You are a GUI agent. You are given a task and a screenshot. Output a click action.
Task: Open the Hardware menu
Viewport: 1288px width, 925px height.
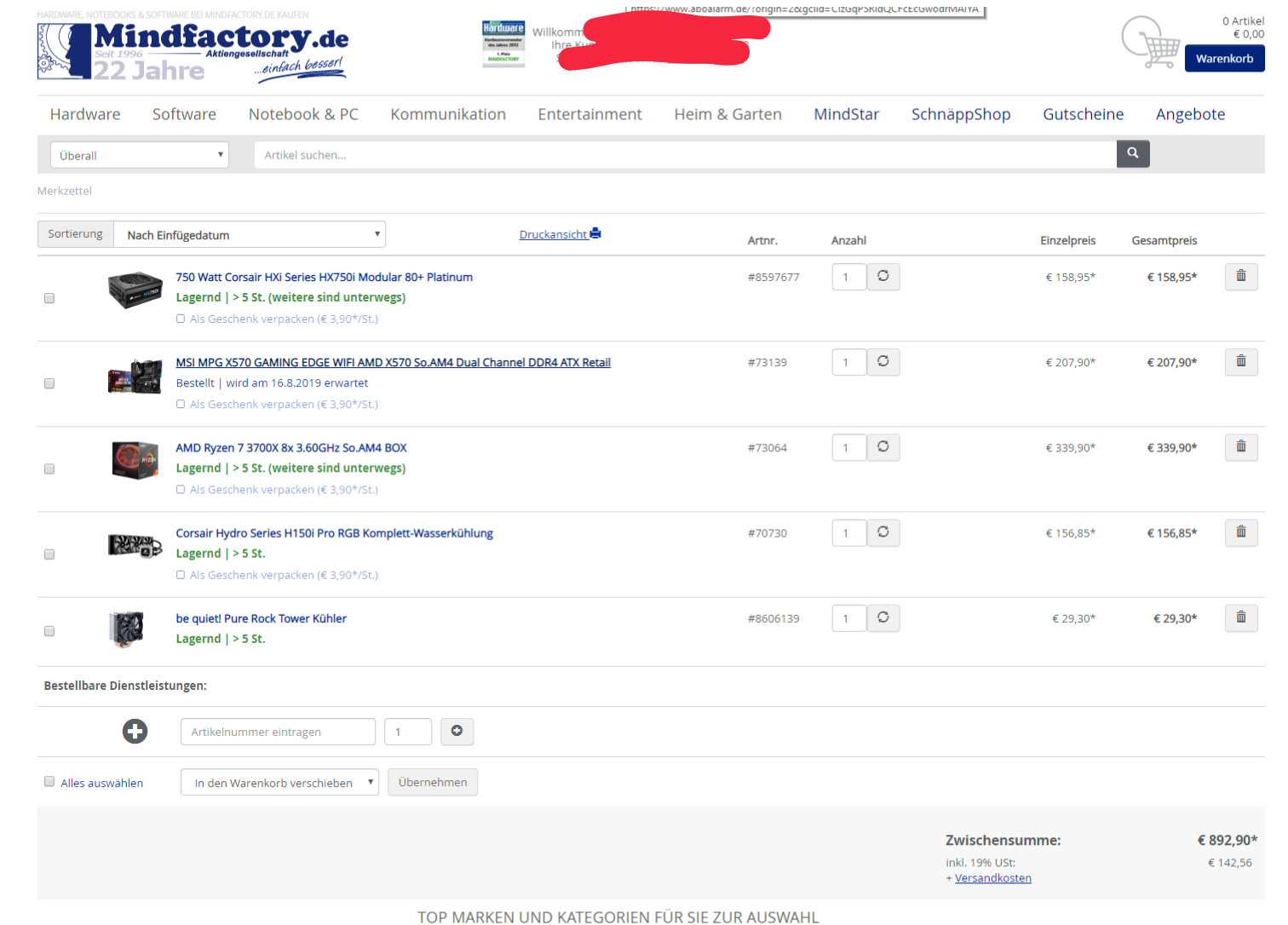(x=85, y=114)
